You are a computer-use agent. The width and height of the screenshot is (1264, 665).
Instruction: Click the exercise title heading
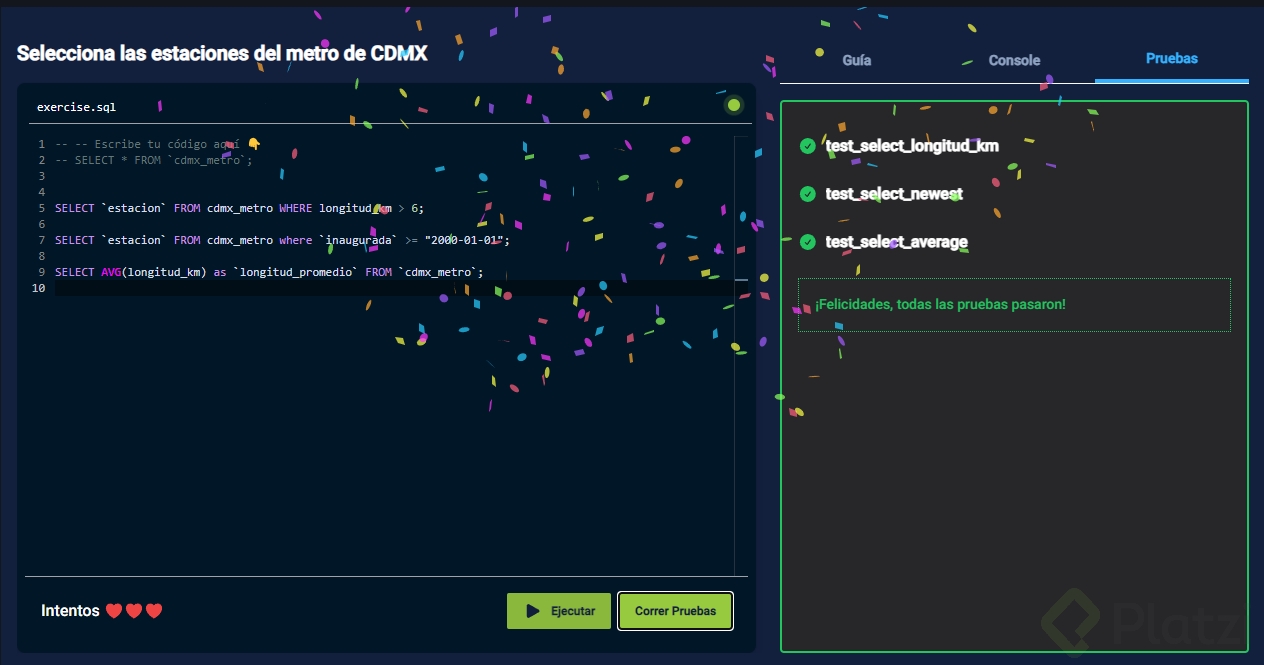[x=222, y=53]
